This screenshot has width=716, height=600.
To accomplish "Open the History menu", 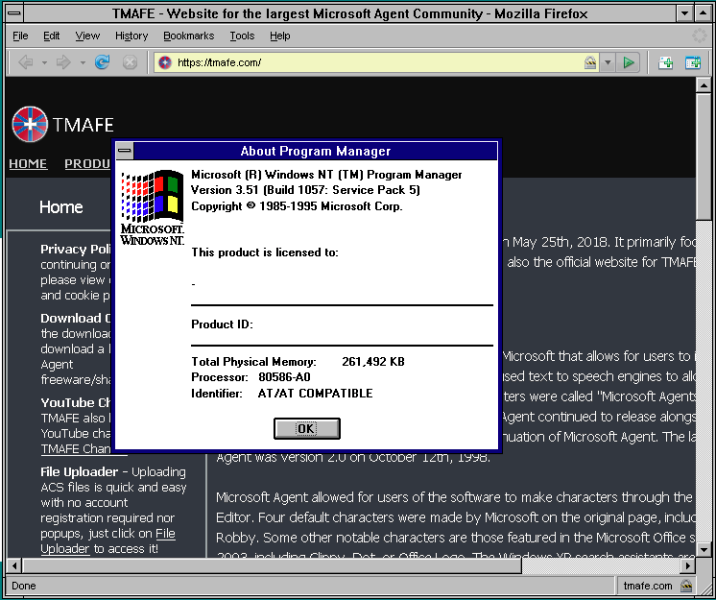I will (132, 36).
